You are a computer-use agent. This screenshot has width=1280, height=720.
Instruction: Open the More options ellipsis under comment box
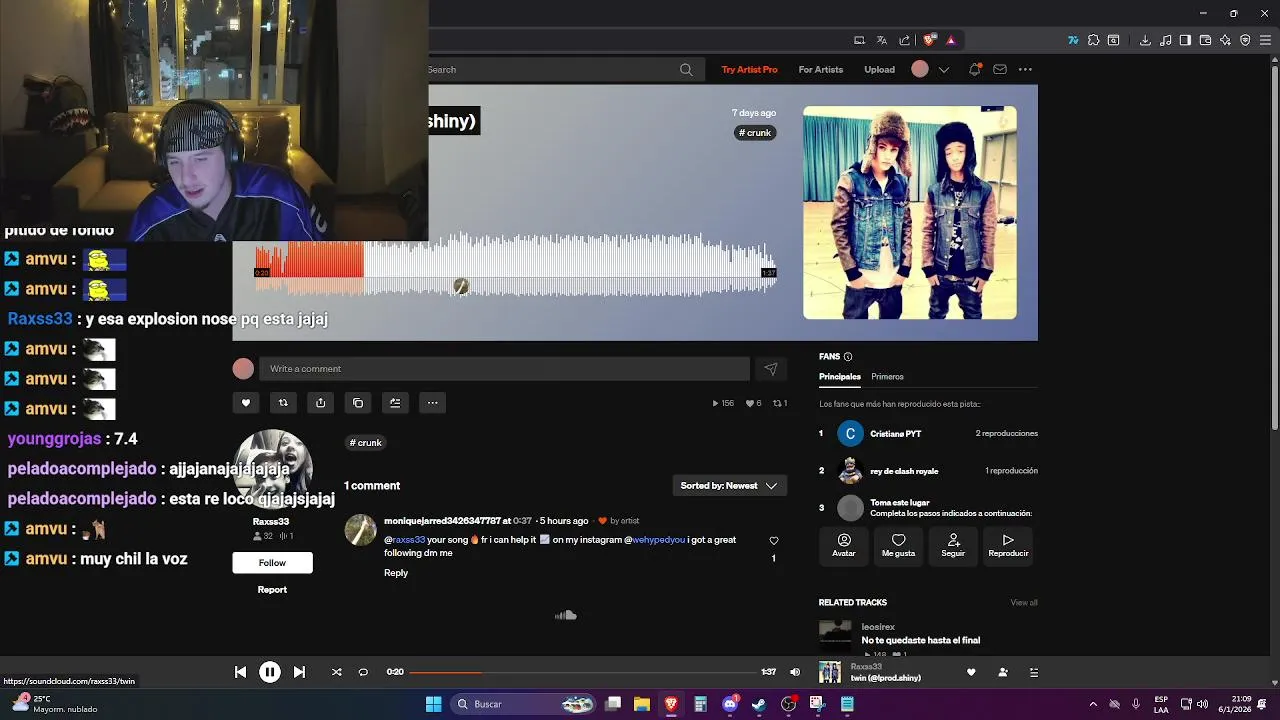[432, 403]
